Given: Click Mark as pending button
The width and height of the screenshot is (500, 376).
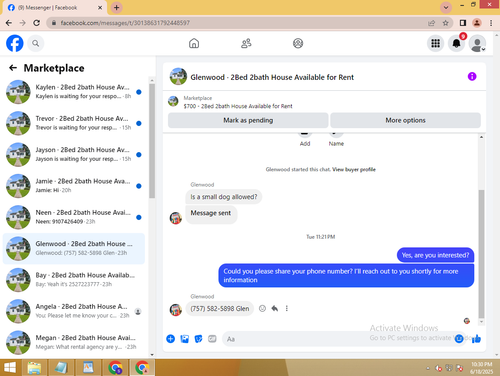Looking at the screenshot, I should point(248,120).
